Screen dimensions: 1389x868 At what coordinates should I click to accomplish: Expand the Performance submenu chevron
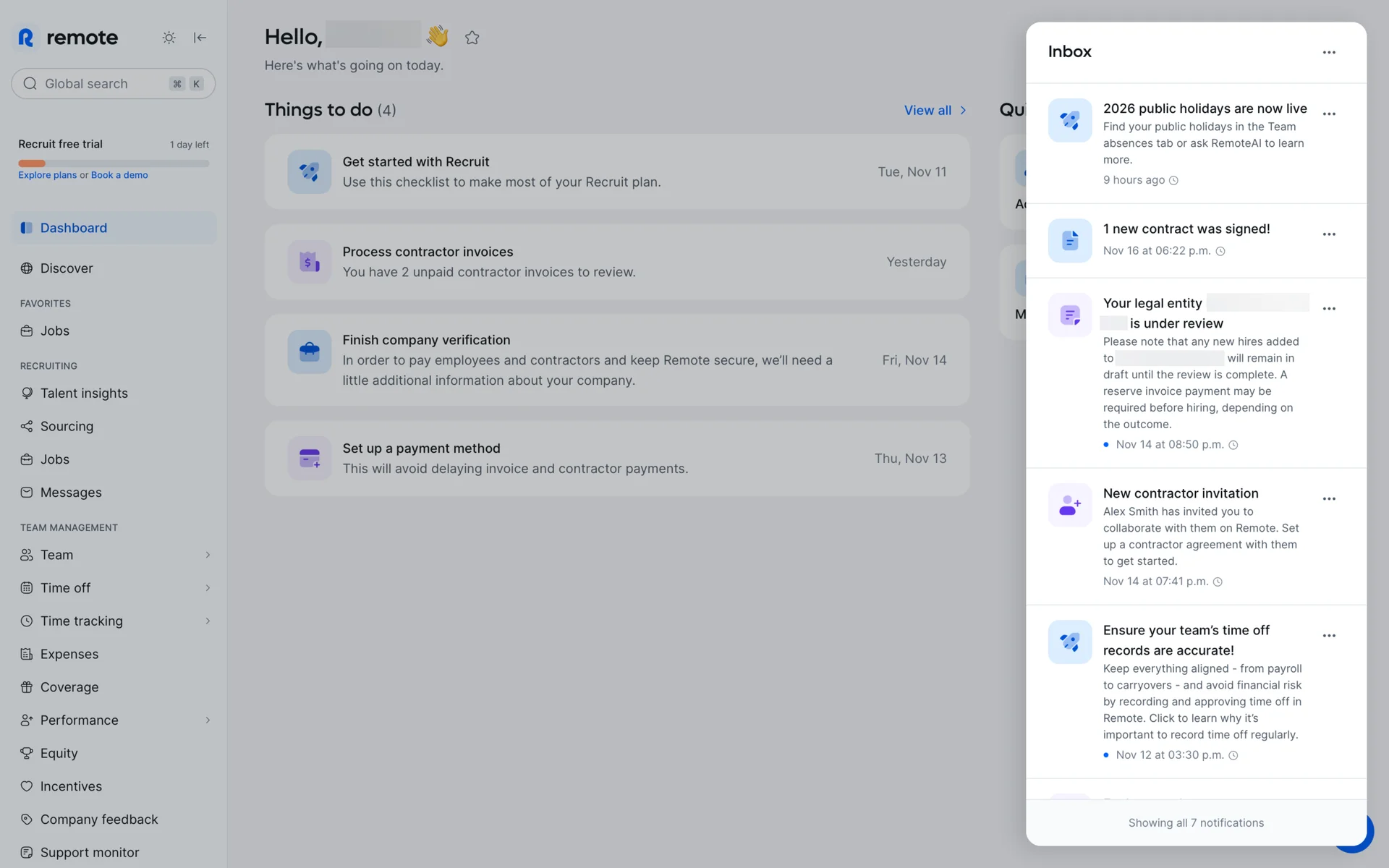(208, 720)
